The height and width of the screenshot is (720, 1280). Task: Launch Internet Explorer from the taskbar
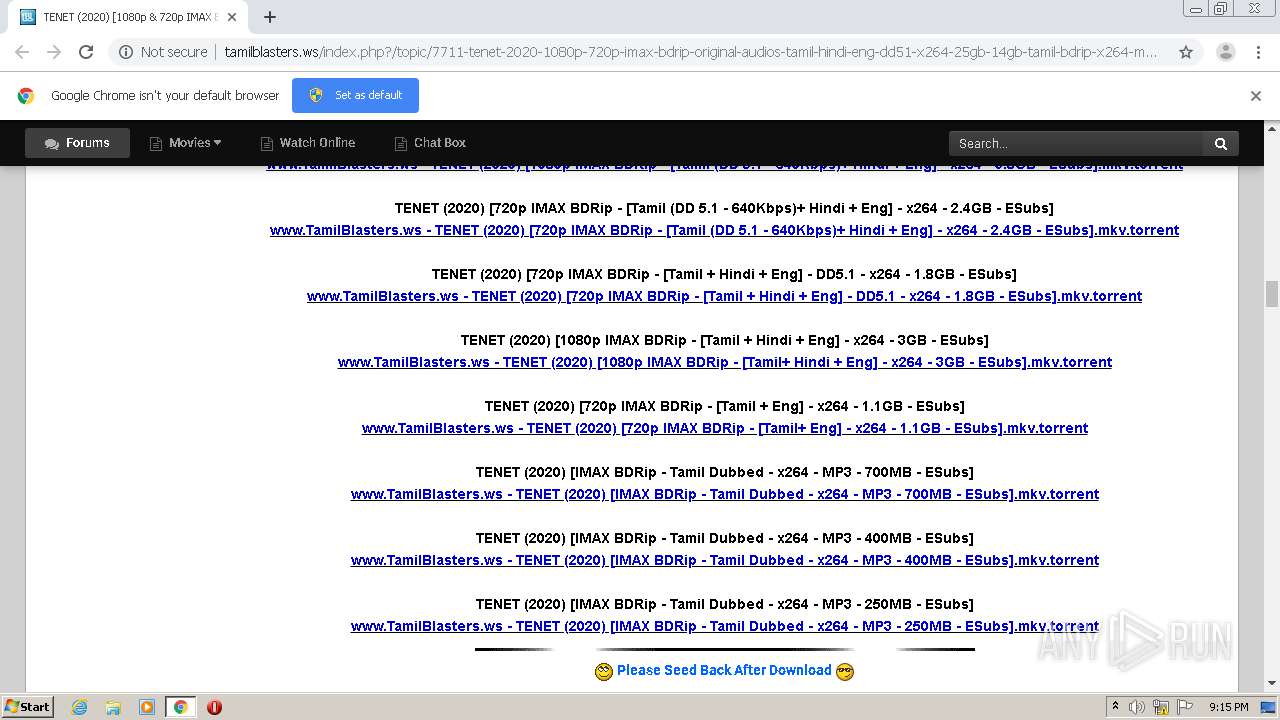point(79,707)
